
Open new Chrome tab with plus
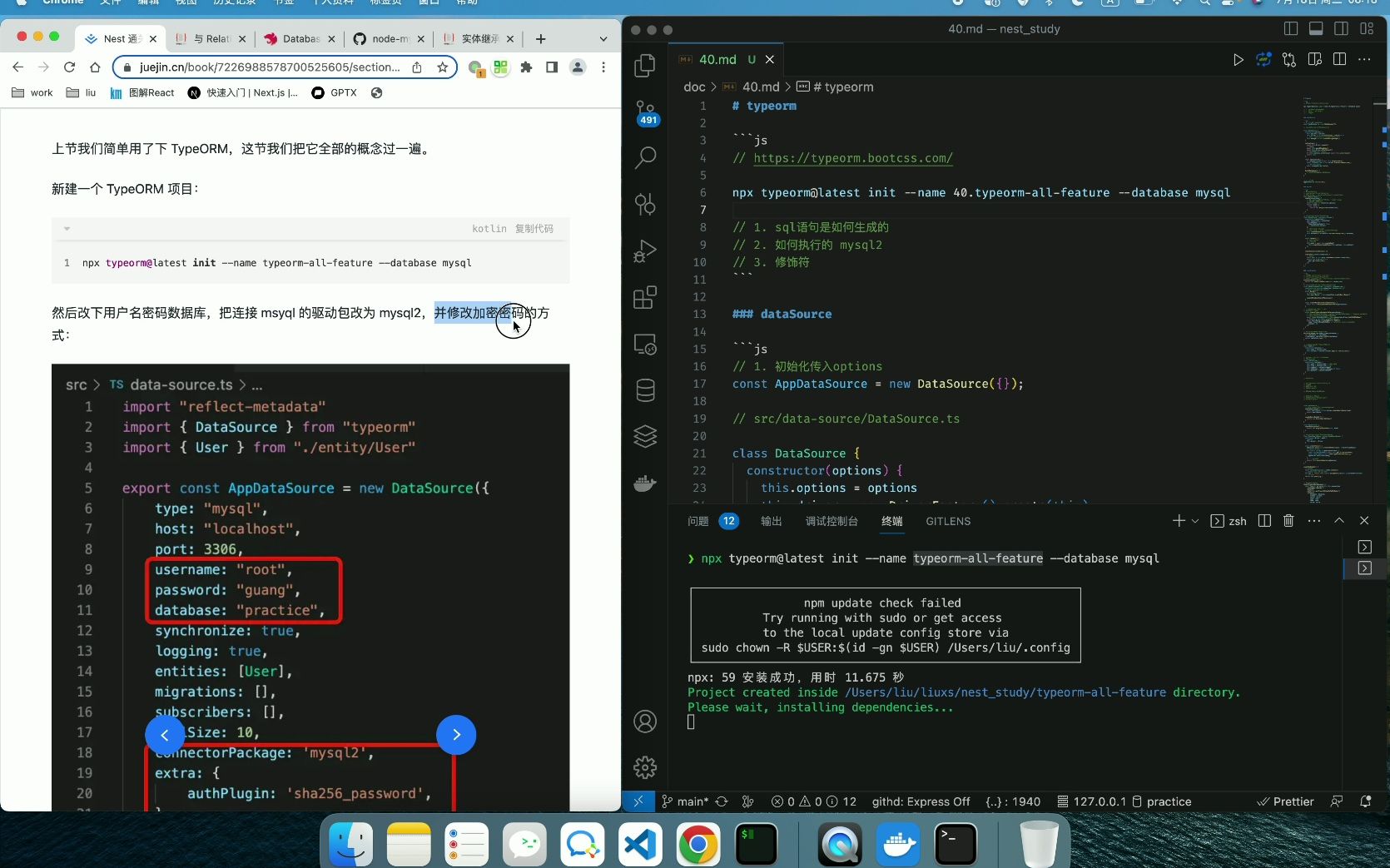click(540, 39)
